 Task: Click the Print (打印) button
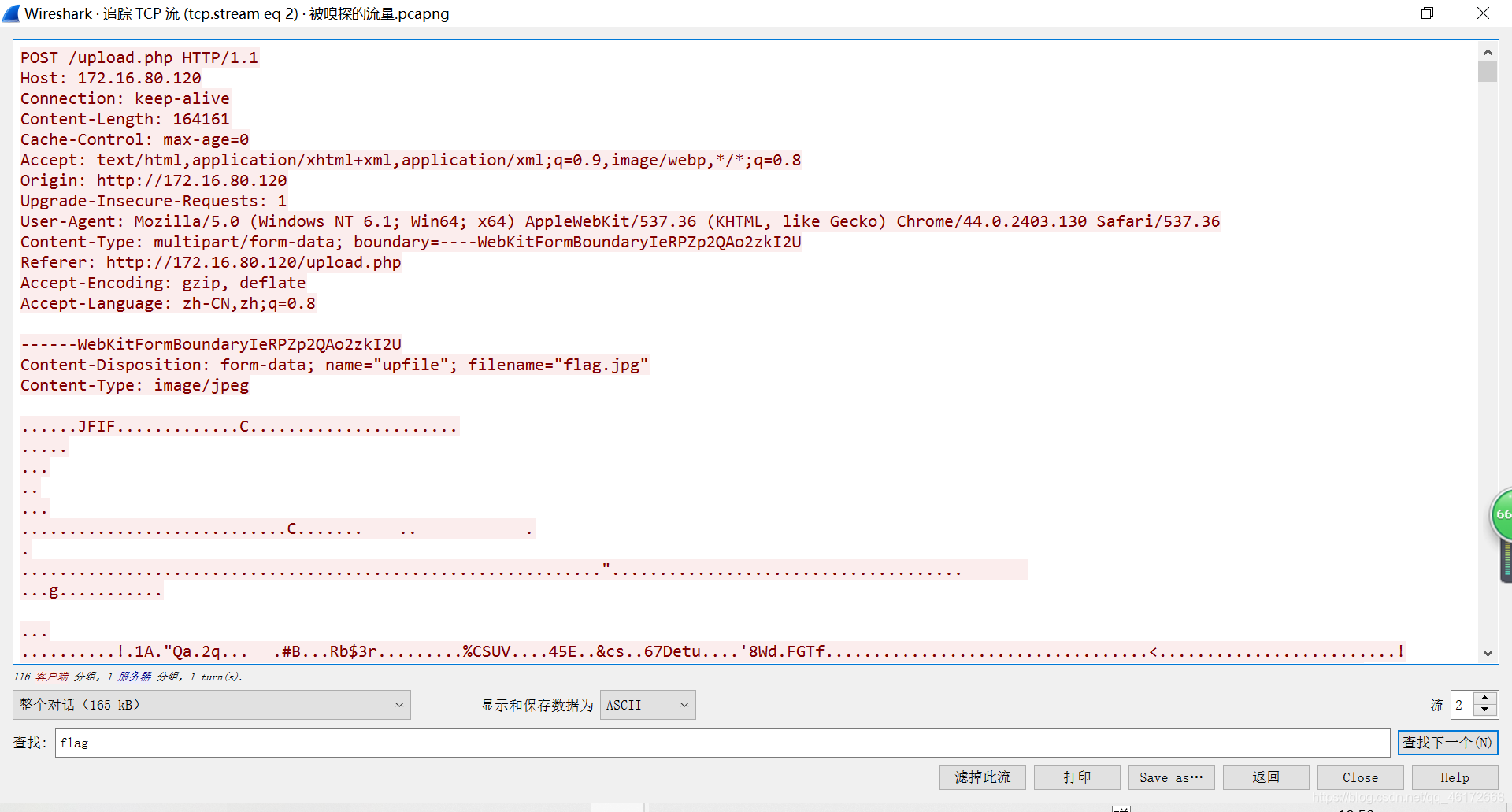[1077, 777]
